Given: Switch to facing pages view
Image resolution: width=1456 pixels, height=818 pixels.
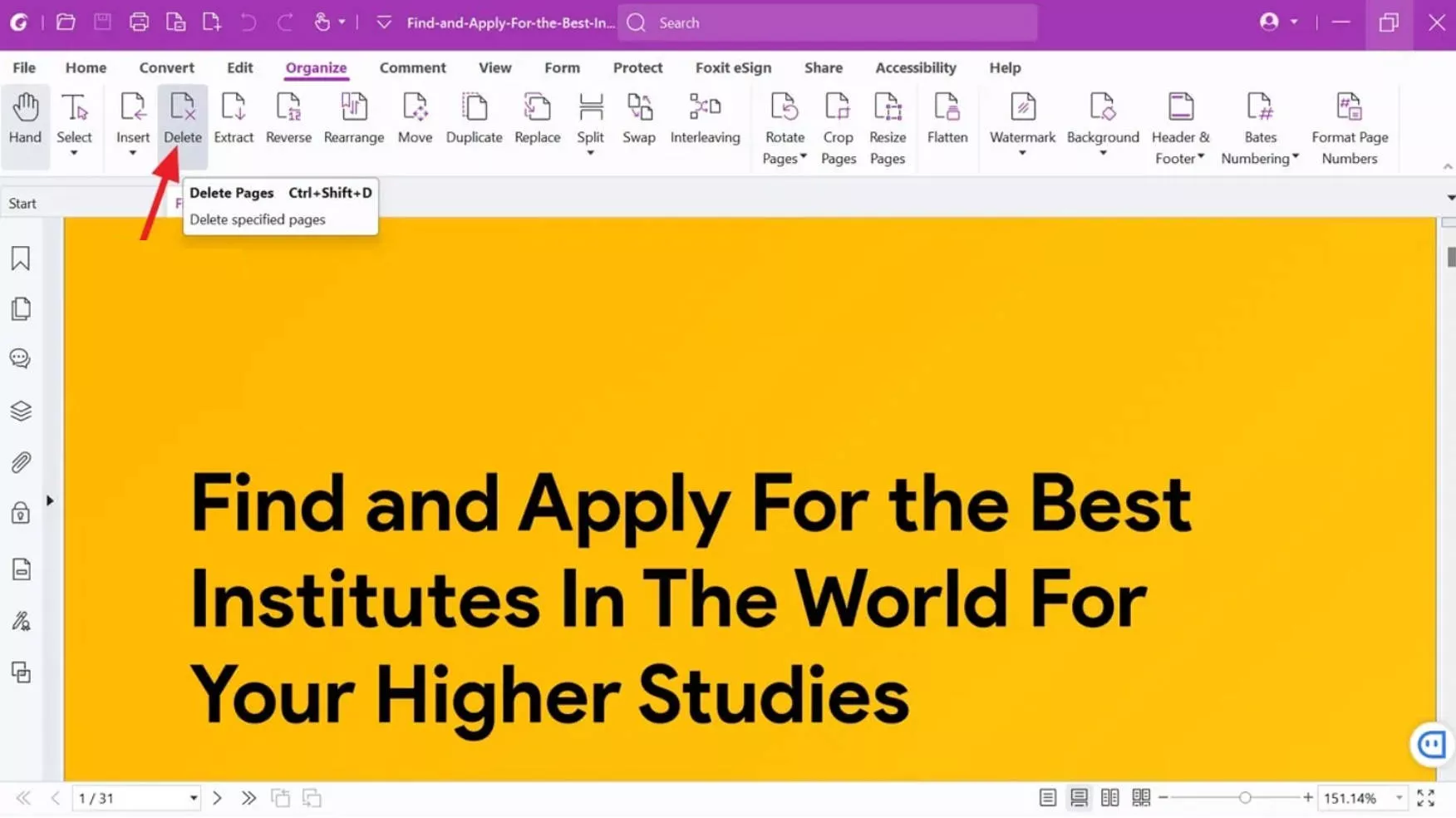Looking at the screenshot, I should point(1109,798).
